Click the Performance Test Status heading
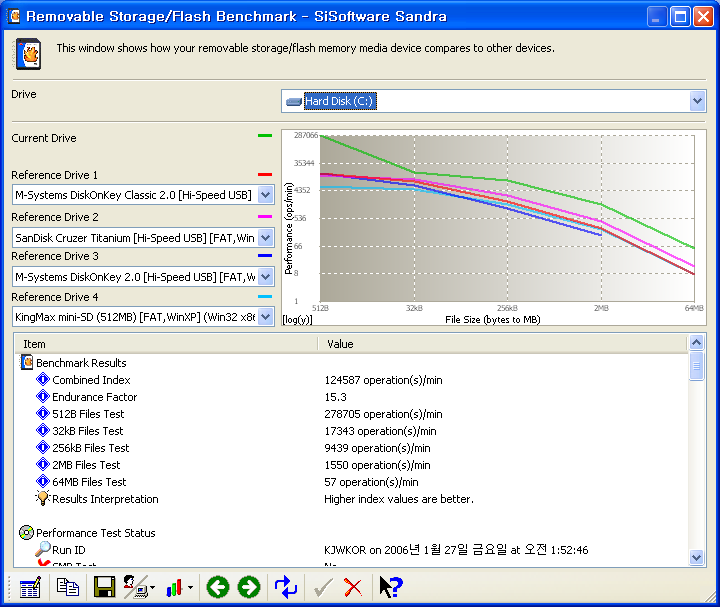This screenshot has width=720, height=607. (x=96, y=533)
